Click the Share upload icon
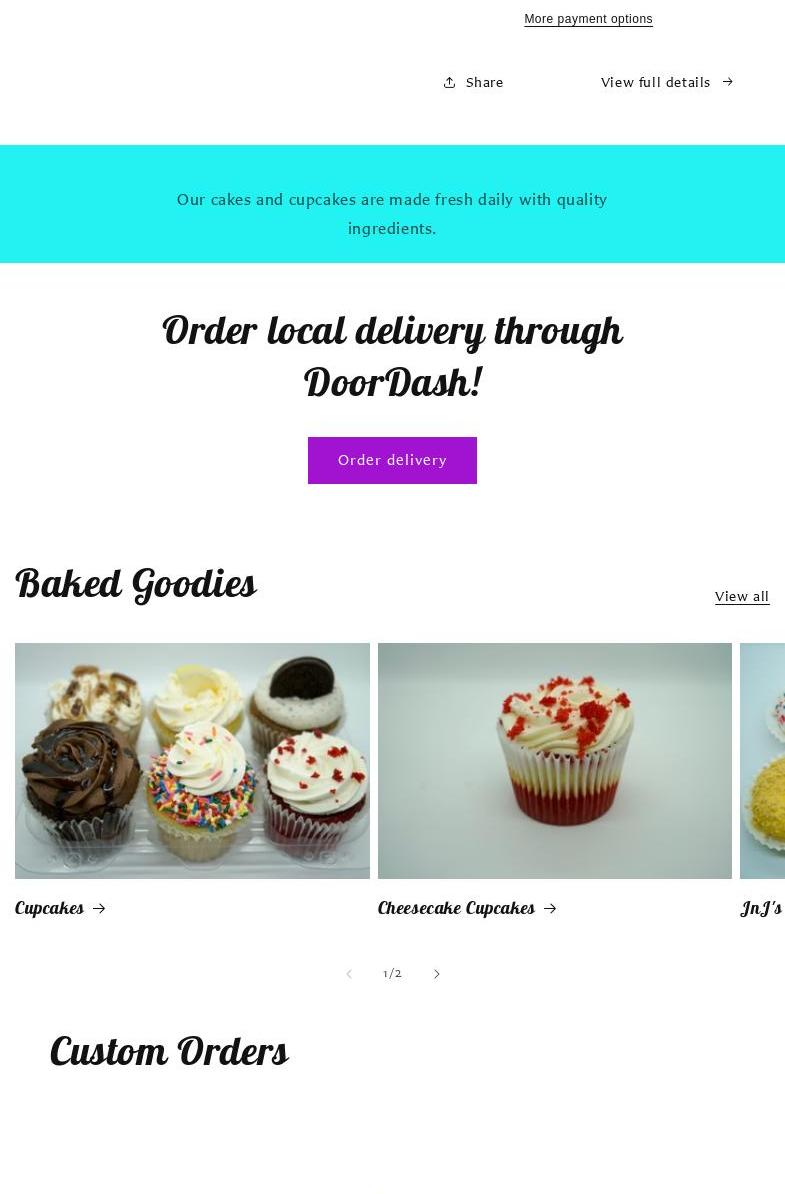Viewport: 785px width, 1194px height. click(x=449, y=82)
